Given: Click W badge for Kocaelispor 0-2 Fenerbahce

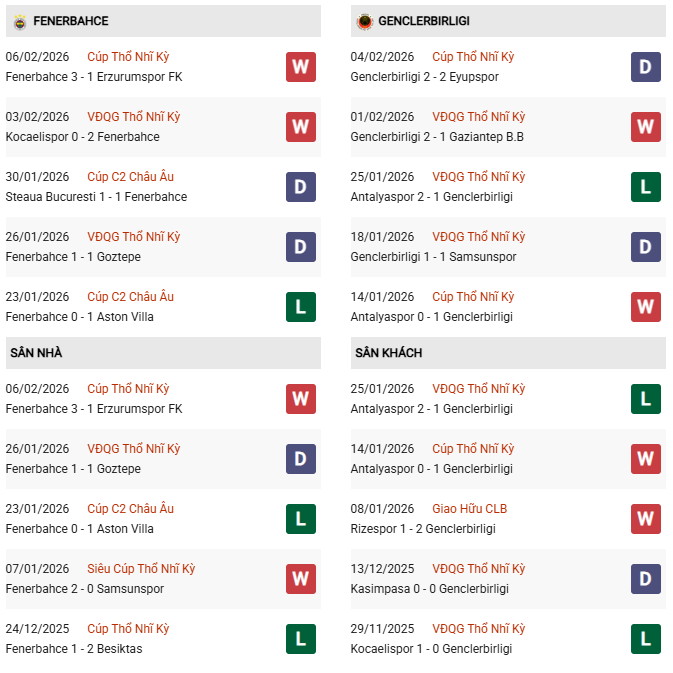Looking at the screenshot, I should 300,127.
